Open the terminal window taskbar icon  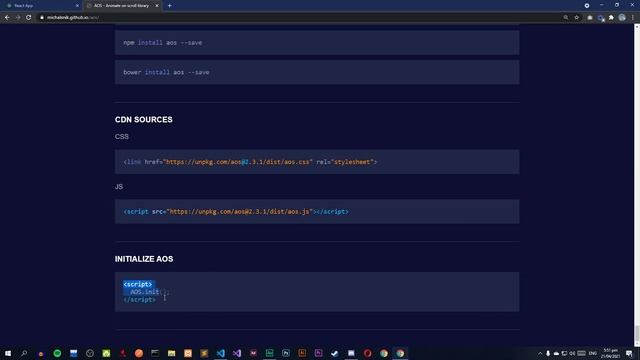point(155,353)
